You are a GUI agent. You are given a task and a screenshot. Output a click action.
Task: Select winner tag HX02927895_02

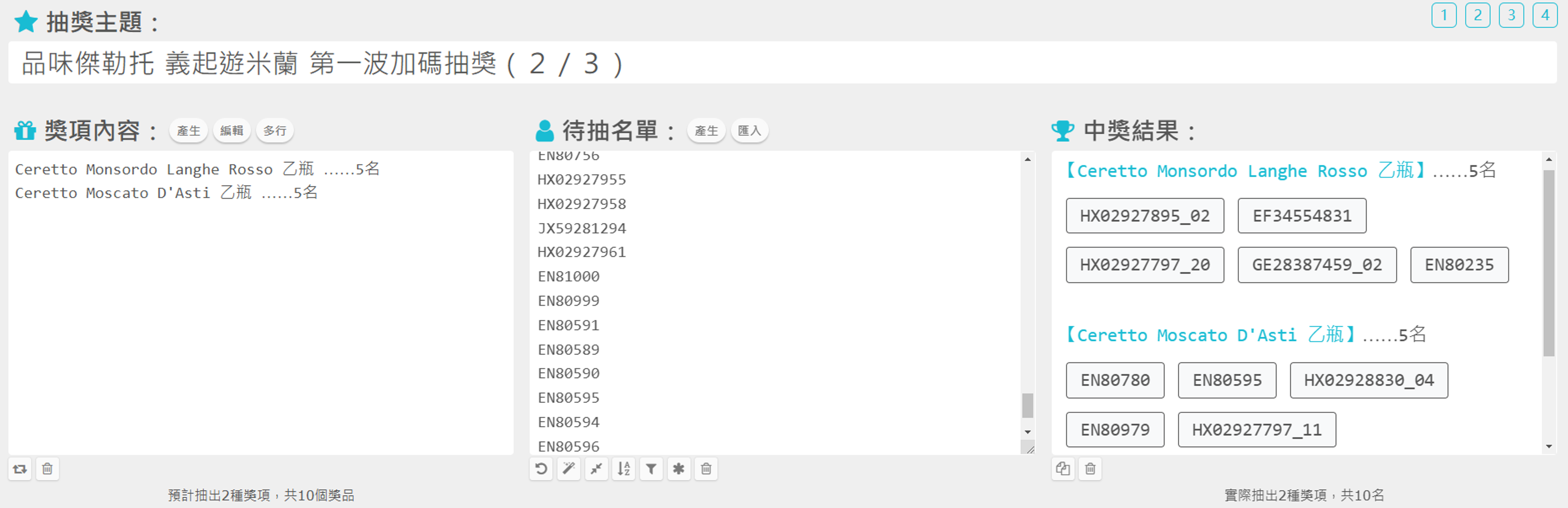1144,216
